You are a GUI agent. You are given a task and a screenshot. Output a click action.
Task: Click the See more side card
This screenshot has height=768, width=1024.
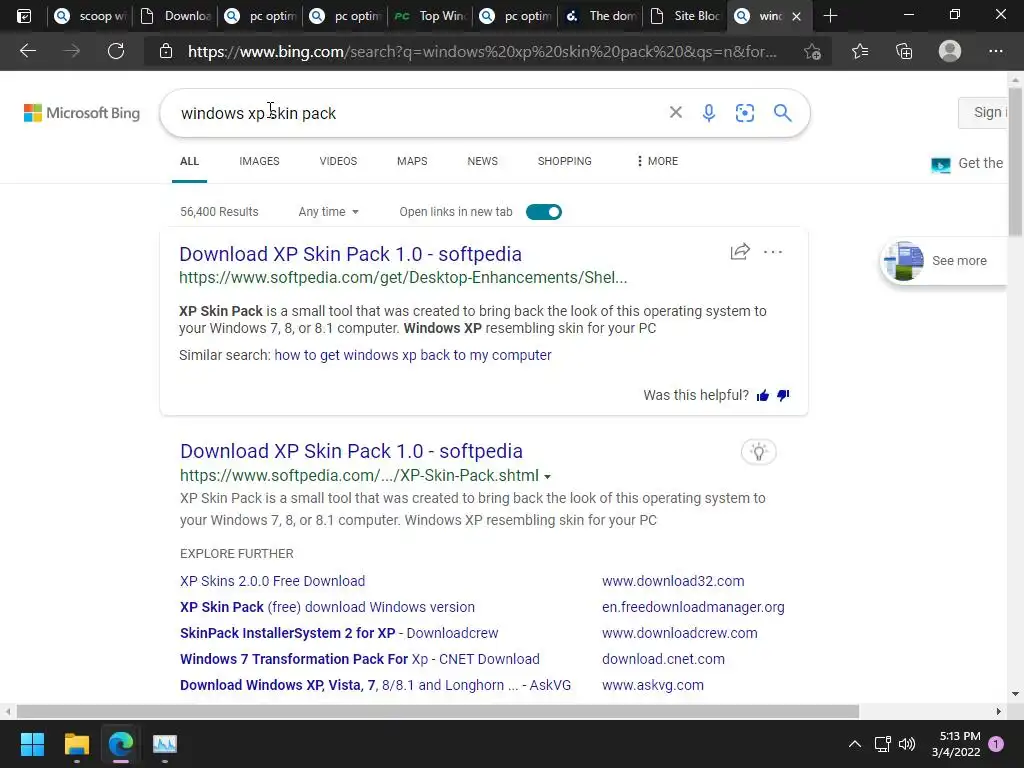click(x=944, y=261)
